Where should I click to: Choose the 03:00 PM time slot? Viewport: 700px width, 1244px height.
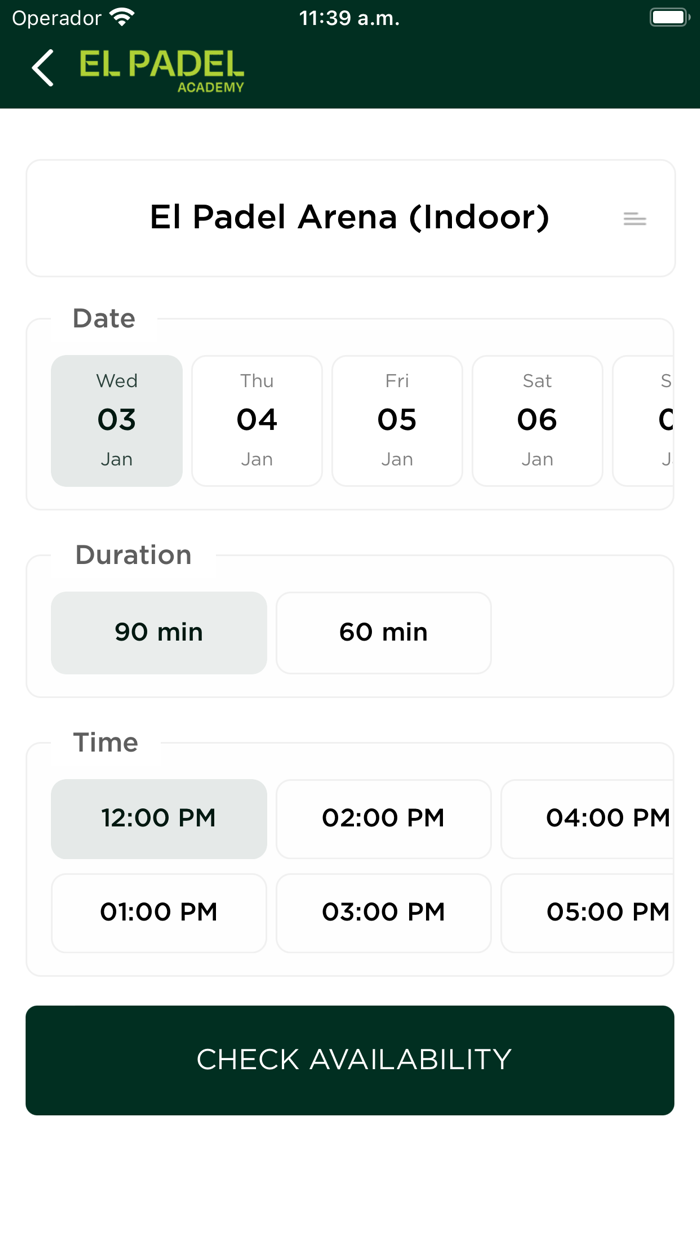[384, 913]
